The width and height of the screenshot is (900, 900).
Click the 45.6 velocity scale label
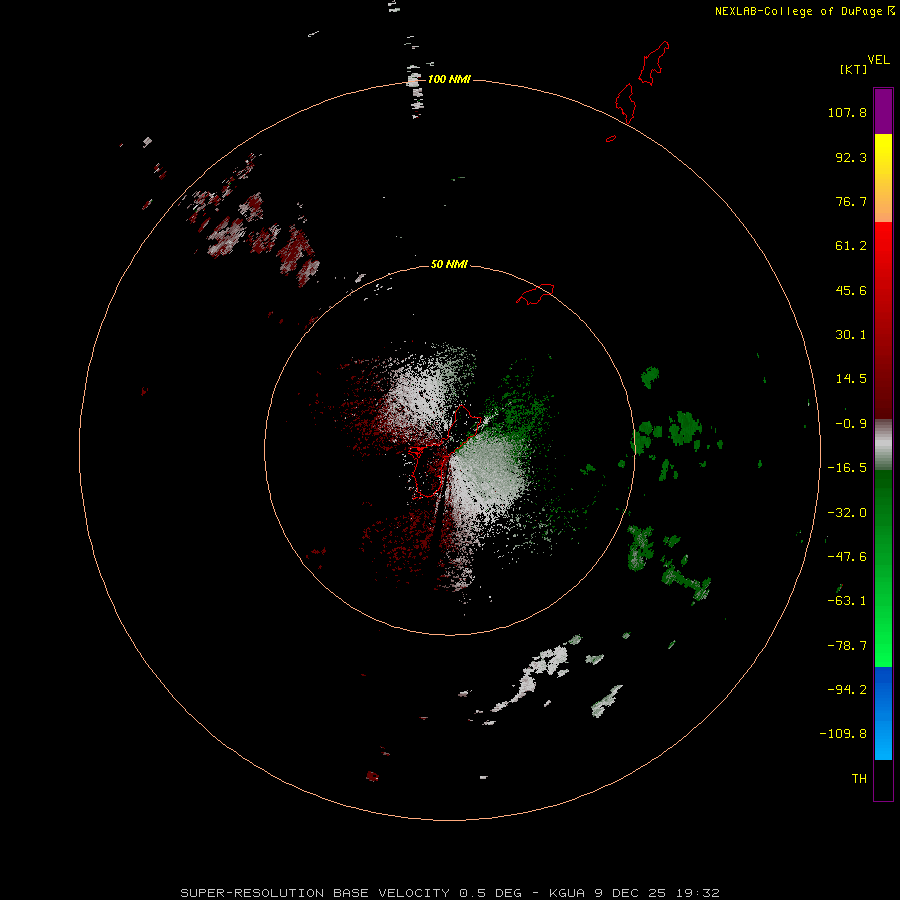click(851, 290)
